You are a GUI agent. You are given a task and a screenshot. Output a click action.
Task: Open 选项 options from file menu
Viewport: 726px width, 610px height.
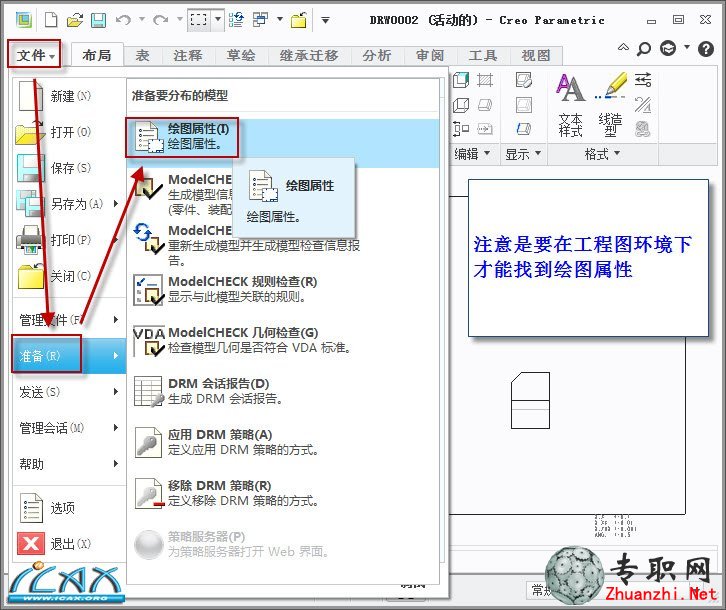(x=69, y=508)
